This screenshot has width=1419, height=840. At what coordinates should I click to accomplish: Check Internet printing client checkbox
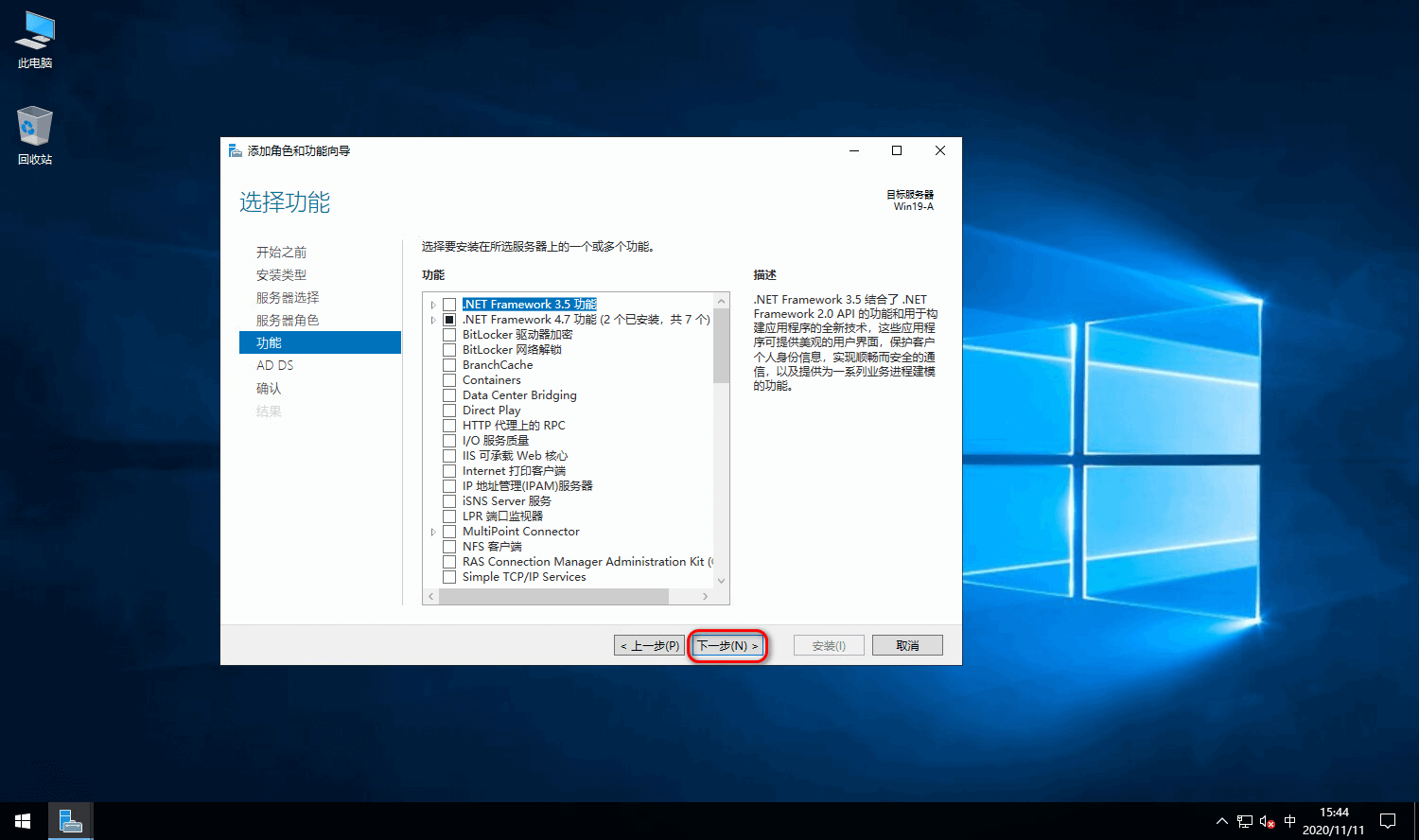pyautogui.click(x=449, y=471)
